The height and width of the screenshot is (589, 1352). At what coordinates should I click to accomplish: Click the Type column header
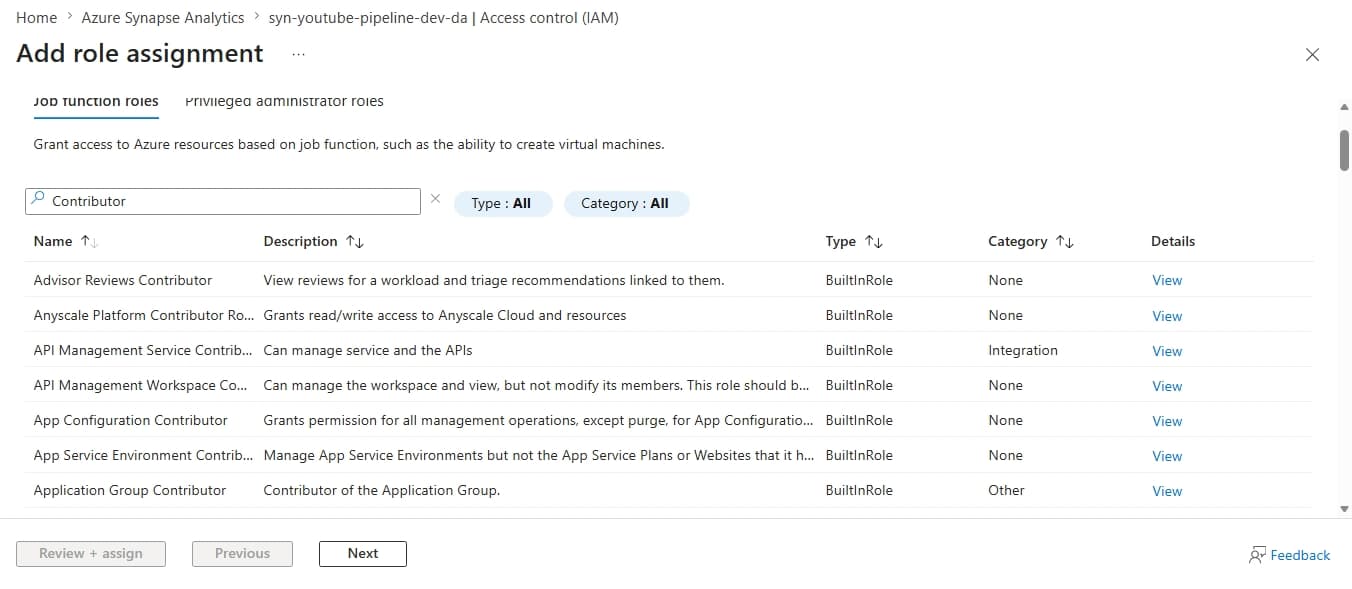coord(840,241)
